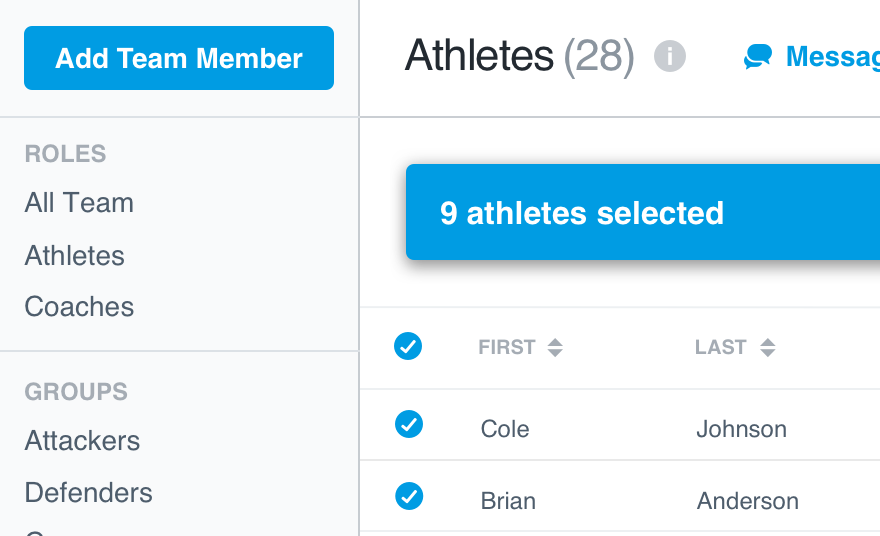
Task: Deselect Brian Anderson's checkbox
Action: coord(409,496)
